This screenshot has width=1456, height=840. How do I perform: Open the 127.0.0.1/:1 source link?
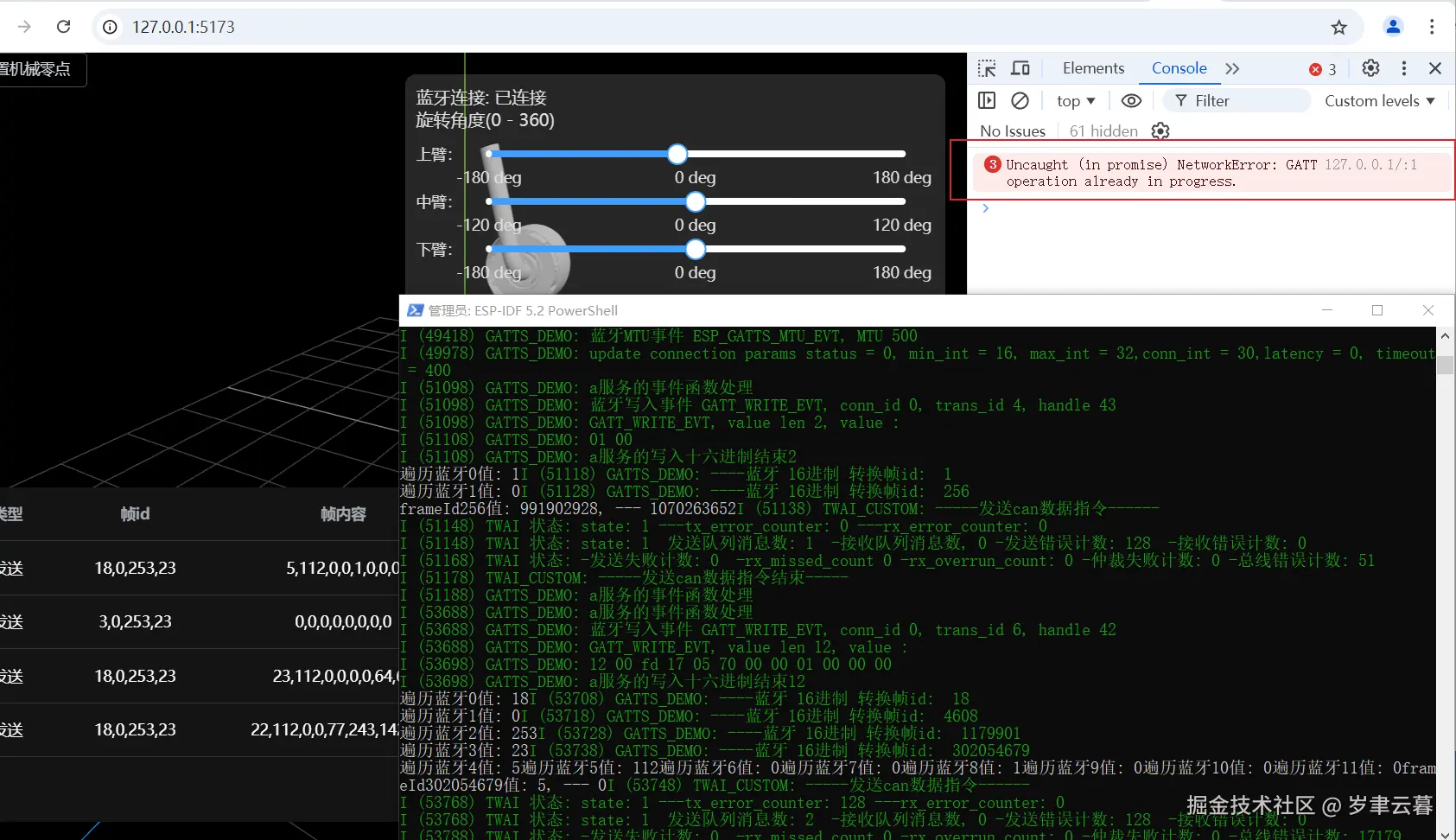click(1370, 164)
